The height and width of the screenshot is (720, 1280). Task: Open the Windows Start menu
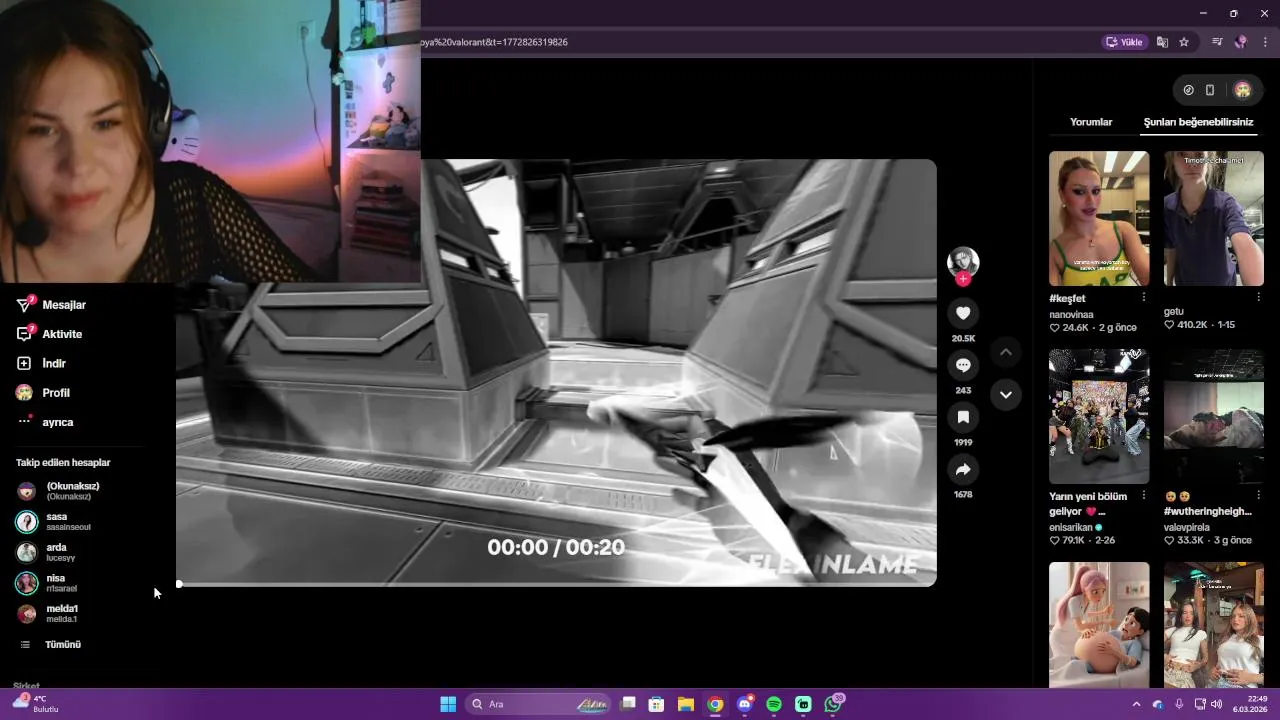coord(448,704)
